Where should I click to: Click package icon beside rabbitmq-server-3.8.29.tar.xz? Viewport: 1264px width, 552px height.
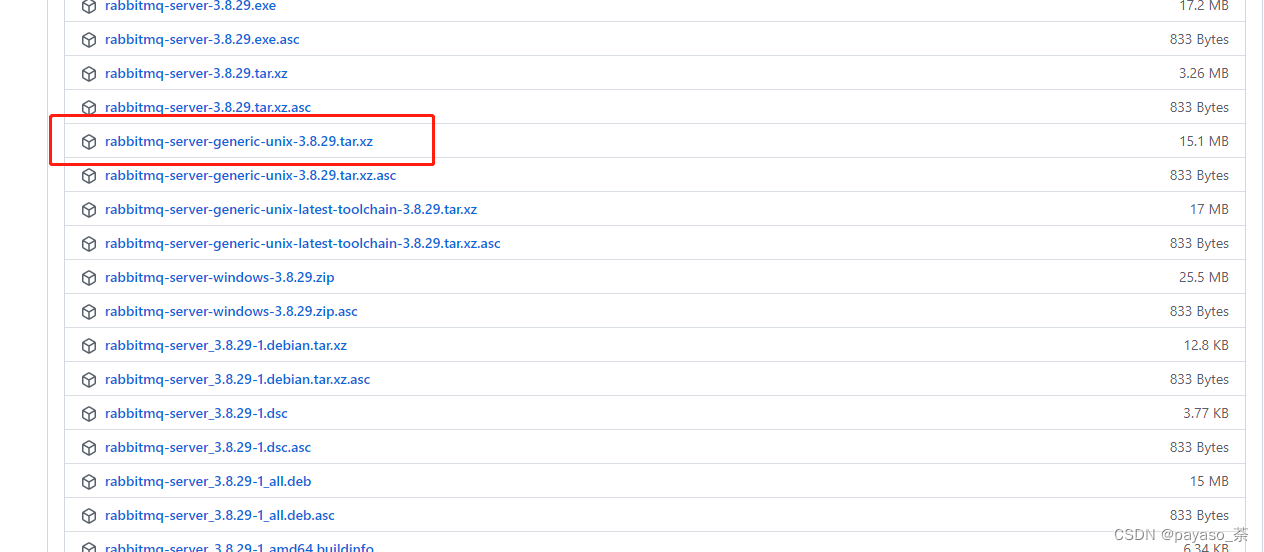pos(89,74)
